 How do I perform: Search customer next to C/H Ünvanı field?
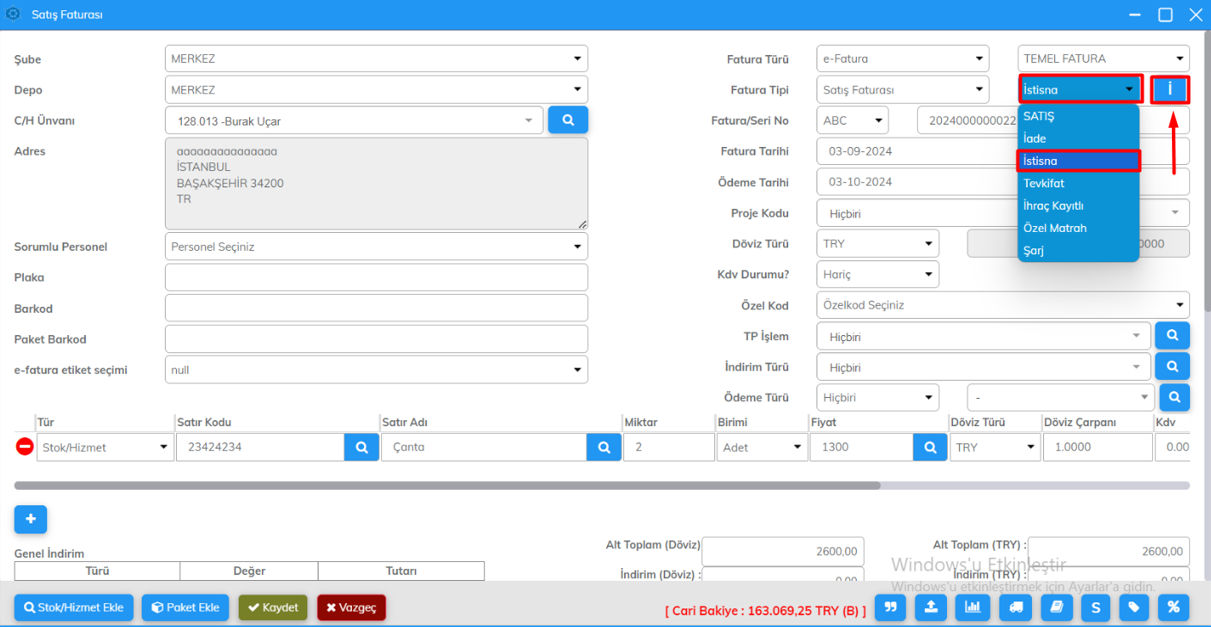tap(568, 120)
